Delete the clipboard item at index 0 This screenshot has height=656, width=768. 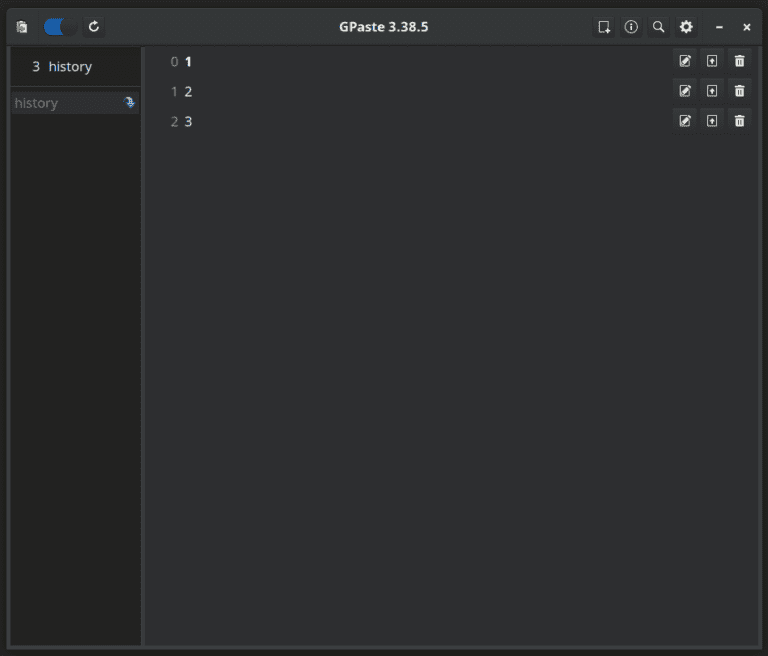pos(740,61)
